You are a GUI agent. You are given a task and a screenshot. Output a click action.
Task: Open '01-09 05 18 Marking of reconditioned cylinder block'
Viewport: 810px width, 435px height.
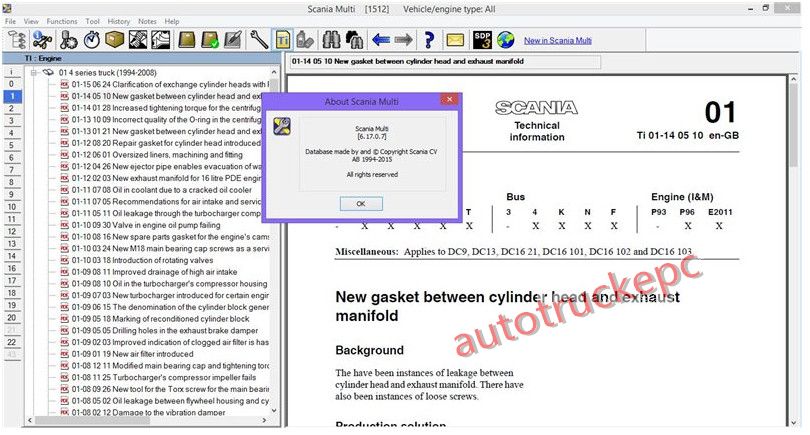(160, 319)
